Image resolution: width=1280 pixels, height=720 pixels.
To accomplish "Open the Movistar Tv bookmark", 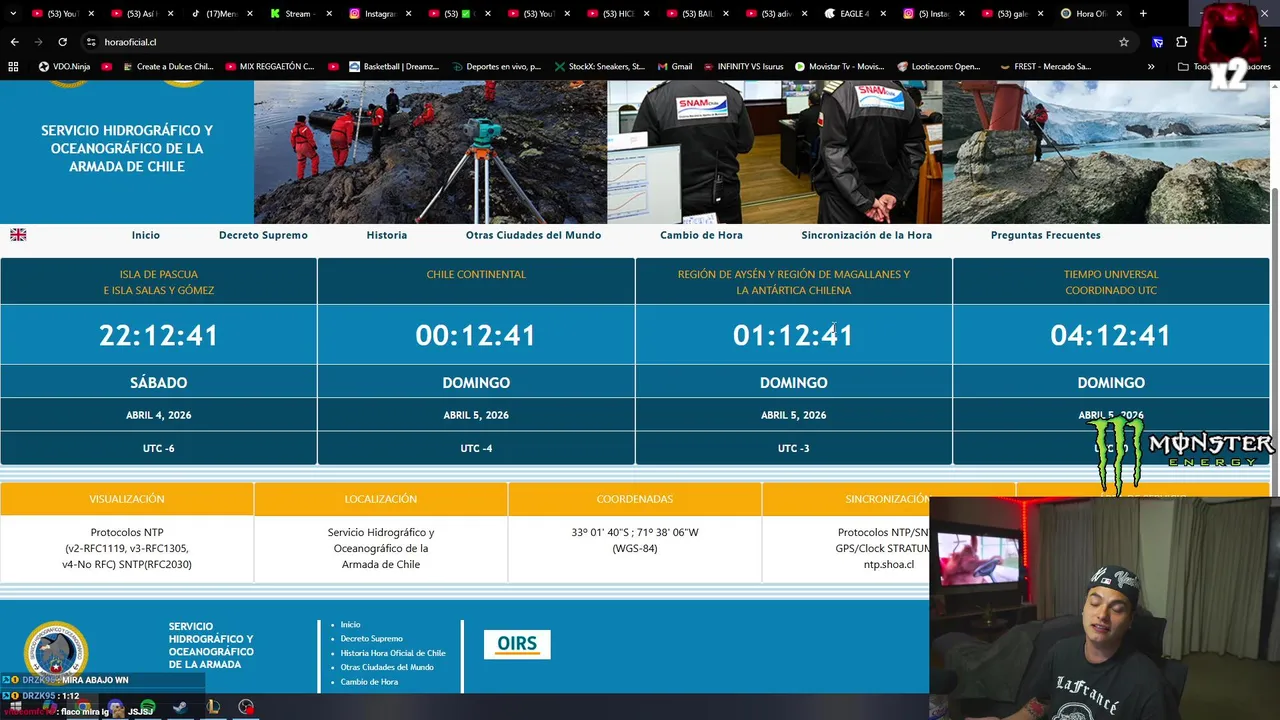I will pos(840,66).
